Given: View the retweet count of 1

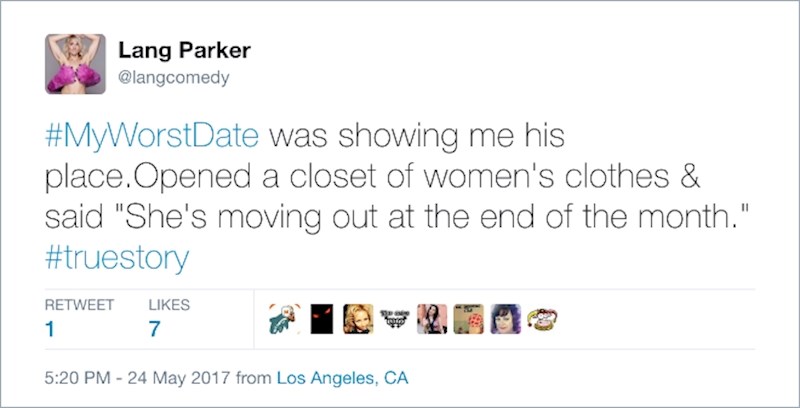Looking at the screenshot, I should (50, 329).
